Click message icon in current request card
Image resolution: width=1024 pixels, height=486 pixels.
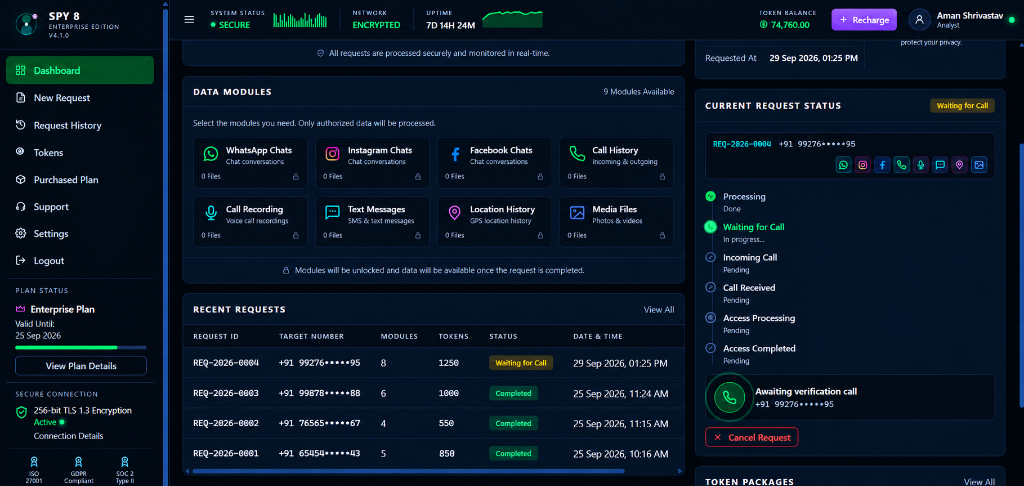940,165
